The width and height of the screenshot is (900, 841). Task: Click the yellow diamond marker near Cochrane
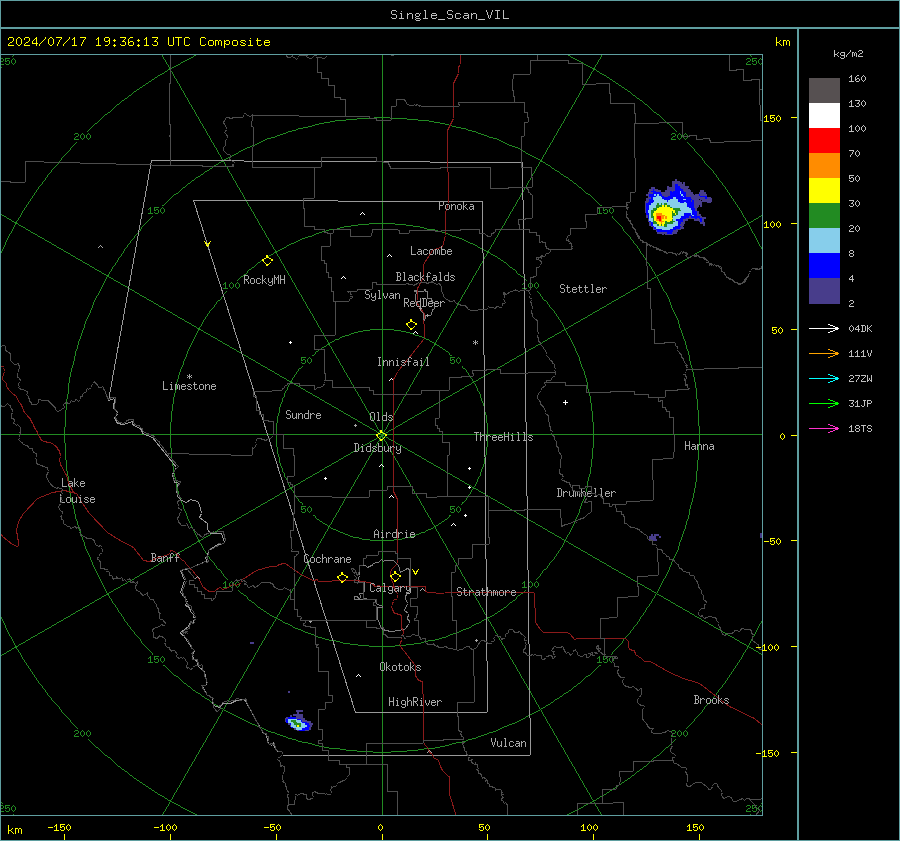coord(342,578)
